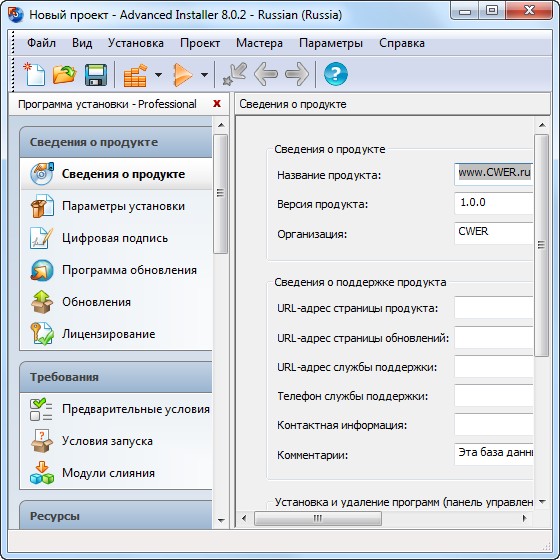Collapse the Сведения о продукте group header
560x560 pixels.
point(116,142)
